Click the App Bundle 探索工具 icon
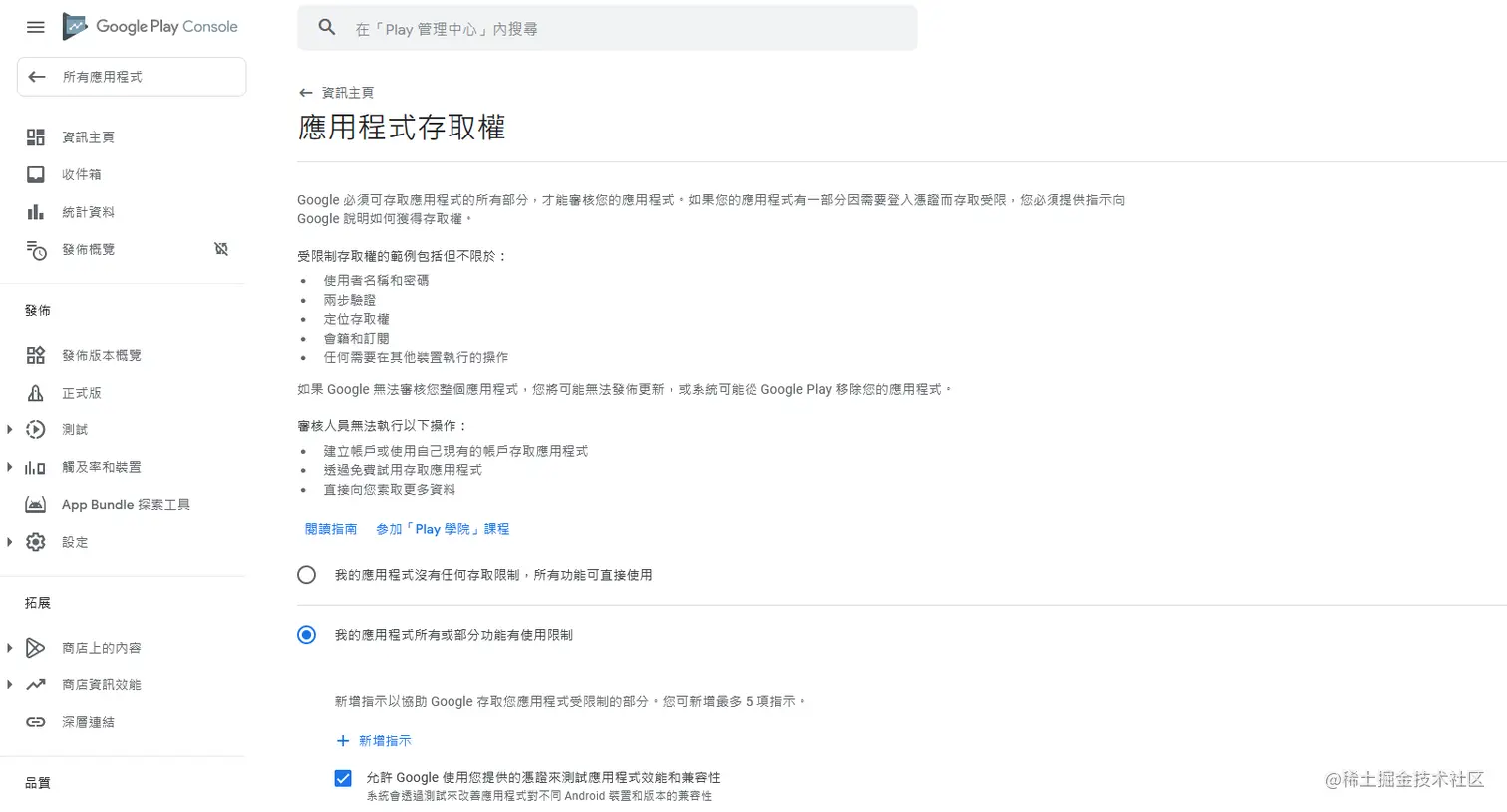The height and width of the screenshot is (812, 1507). [36, 505]
